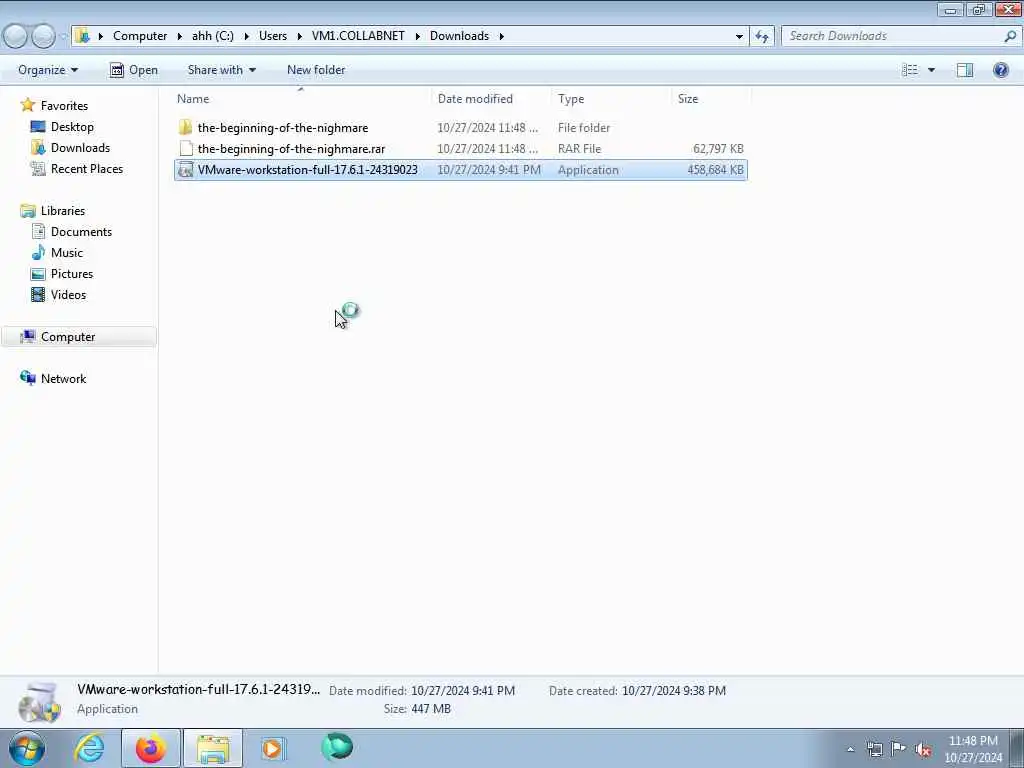Click the Back navigation arrow
The height and width of the screenshot is (768, 1024).
tap(16, 36)
